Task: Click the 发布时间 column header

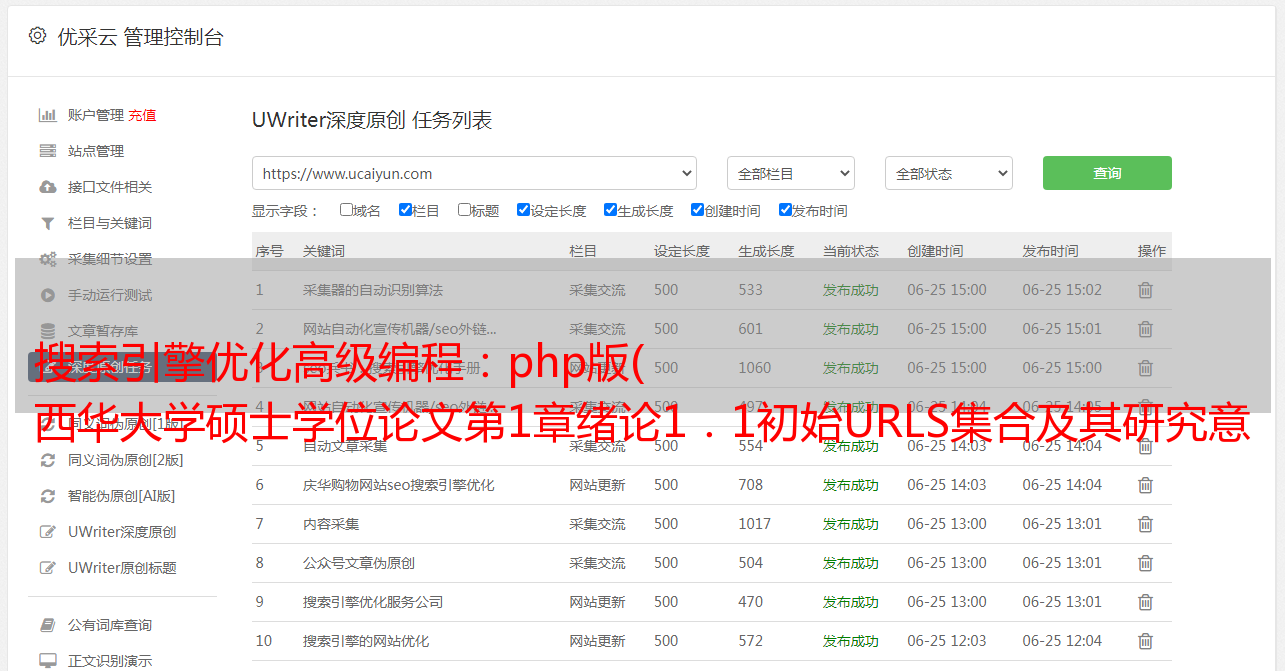Action: (x=1050, y=251)
